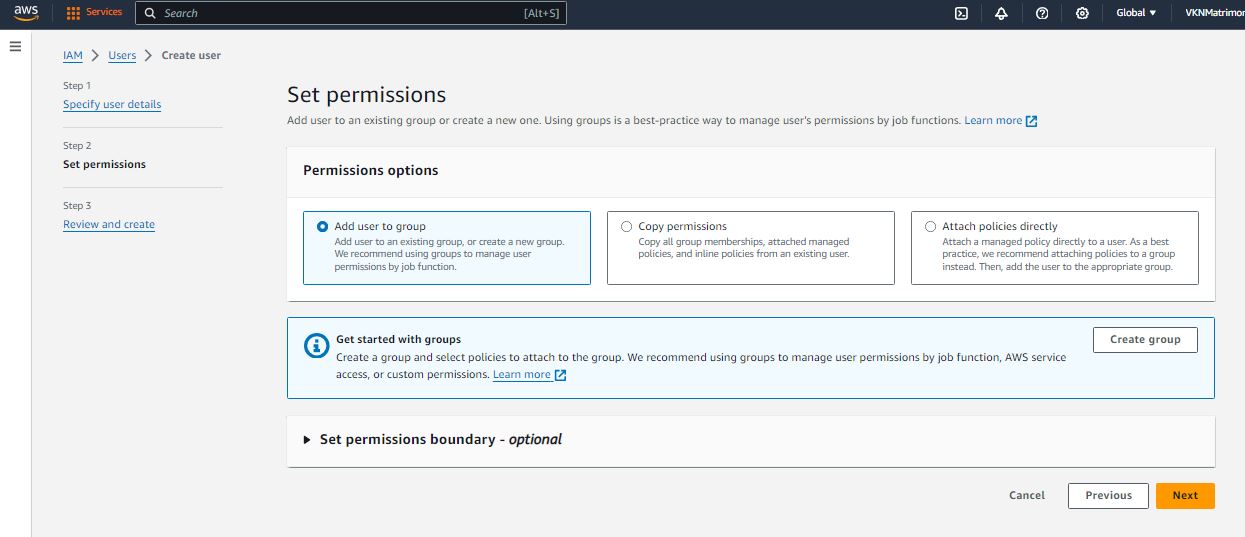Expand the hamburger side navigation menu

pos(15,47)
